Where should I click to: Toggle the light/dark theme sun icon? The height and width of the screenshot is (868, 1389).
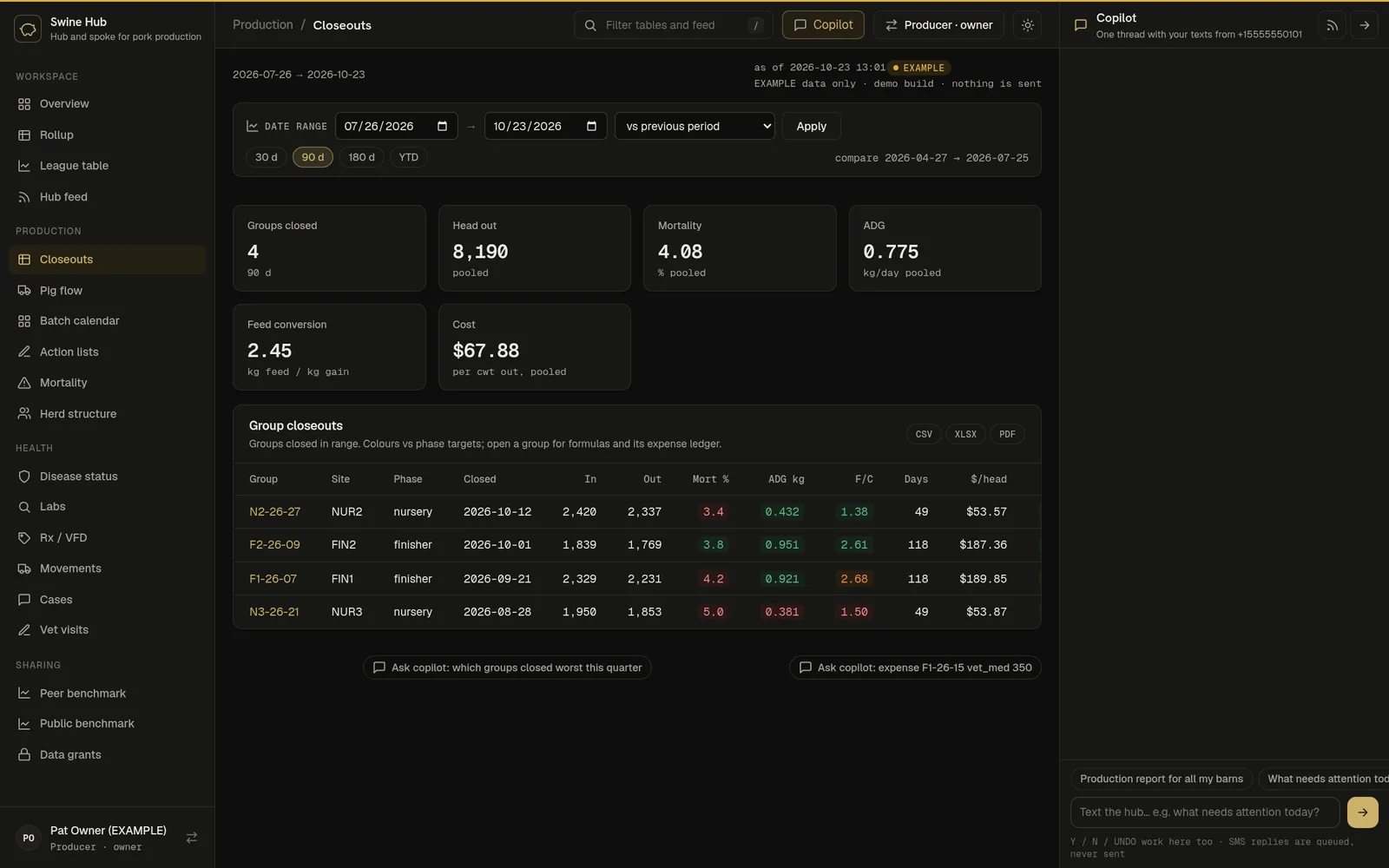click(x=1028, y=25)
